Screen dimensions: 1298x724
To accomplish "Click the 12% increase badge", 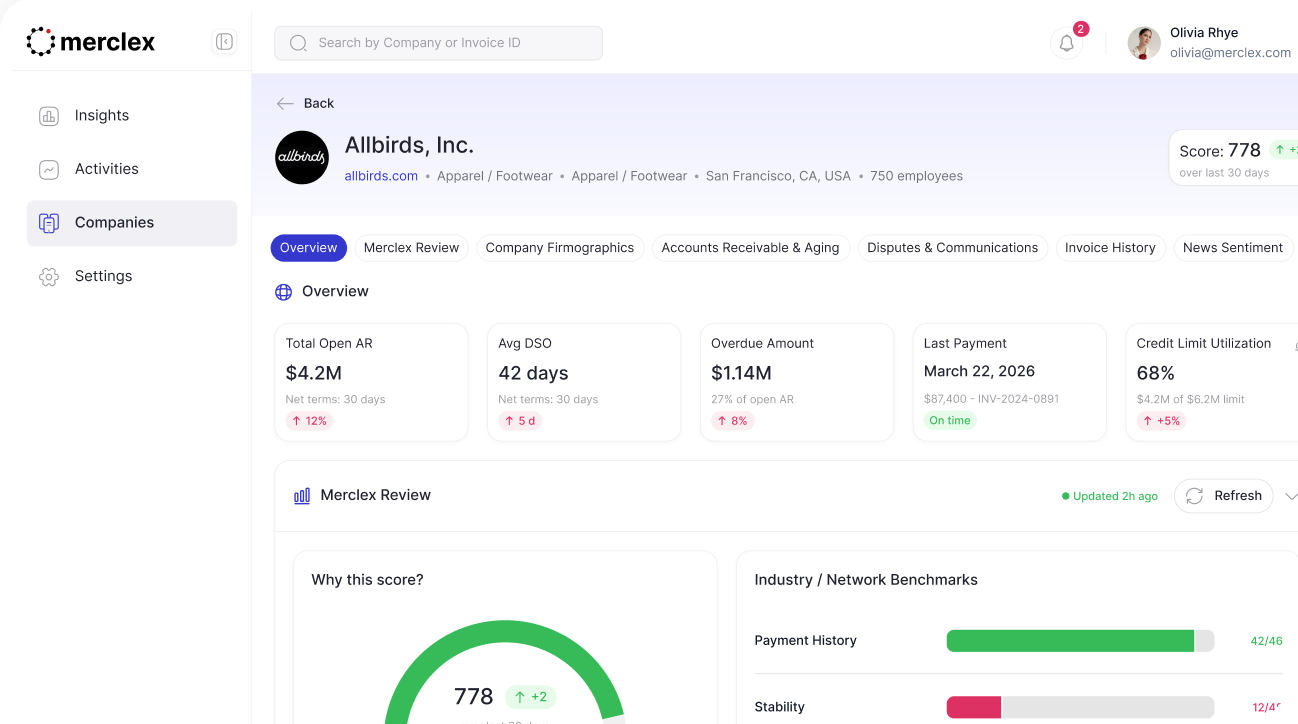I will click(309, 421).
